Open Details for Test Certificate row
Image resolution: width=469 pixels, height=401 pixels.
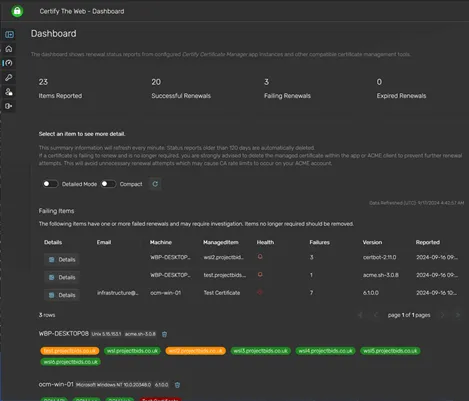click(62, 295)
